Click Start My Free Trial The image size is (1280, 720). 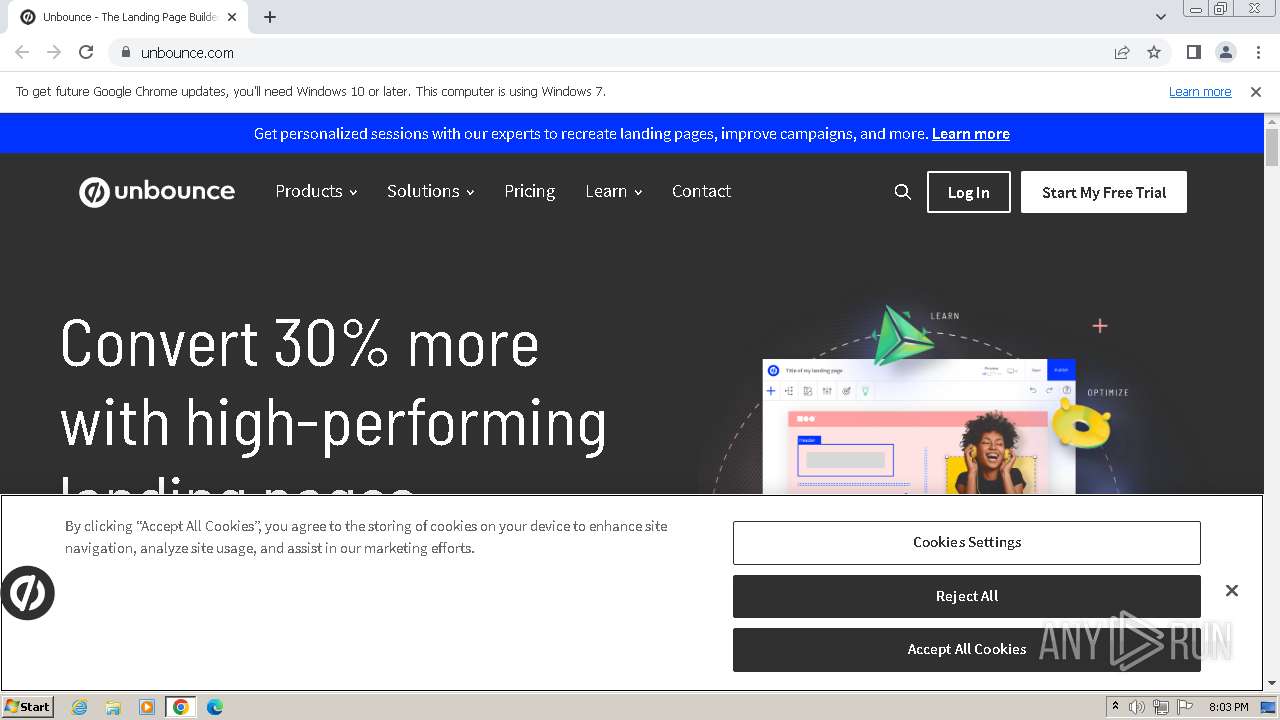1104,192
